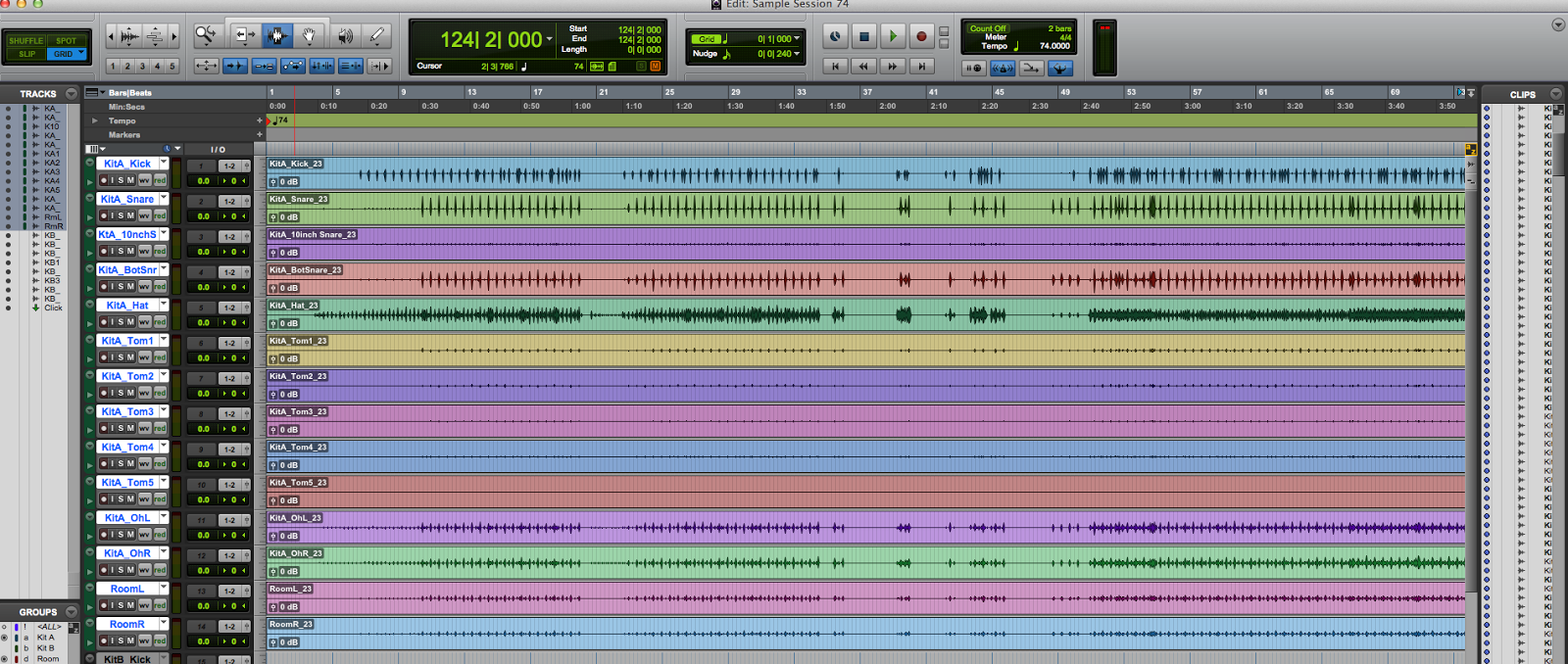
Task: Select the Click track in Tracks list
Action: coord(53,308)
